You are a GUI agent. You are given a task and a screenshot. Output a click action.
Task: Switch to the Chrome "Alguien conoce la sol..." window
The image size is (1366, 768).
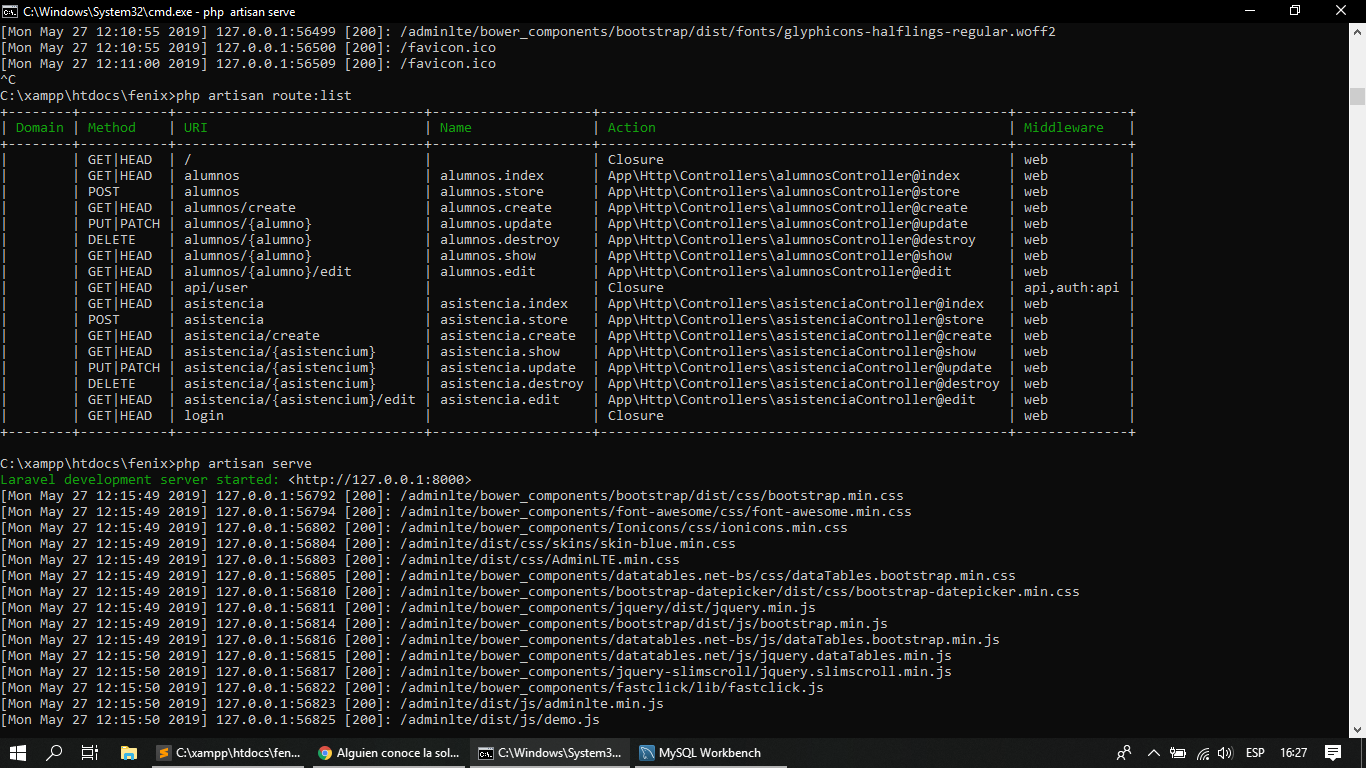[x=389, y=752]
